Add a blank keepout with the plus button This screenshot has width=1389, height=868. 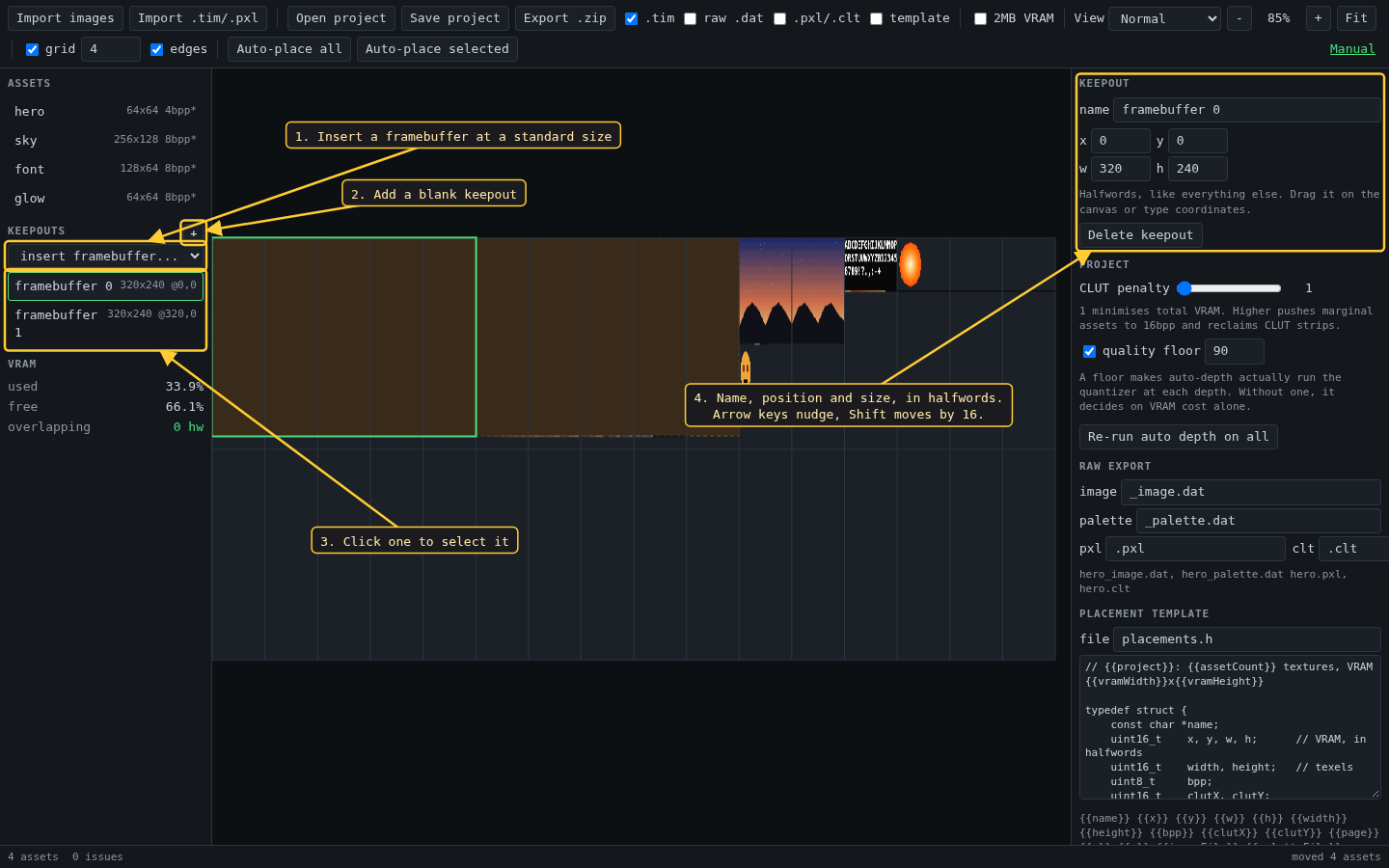[193, 232]
